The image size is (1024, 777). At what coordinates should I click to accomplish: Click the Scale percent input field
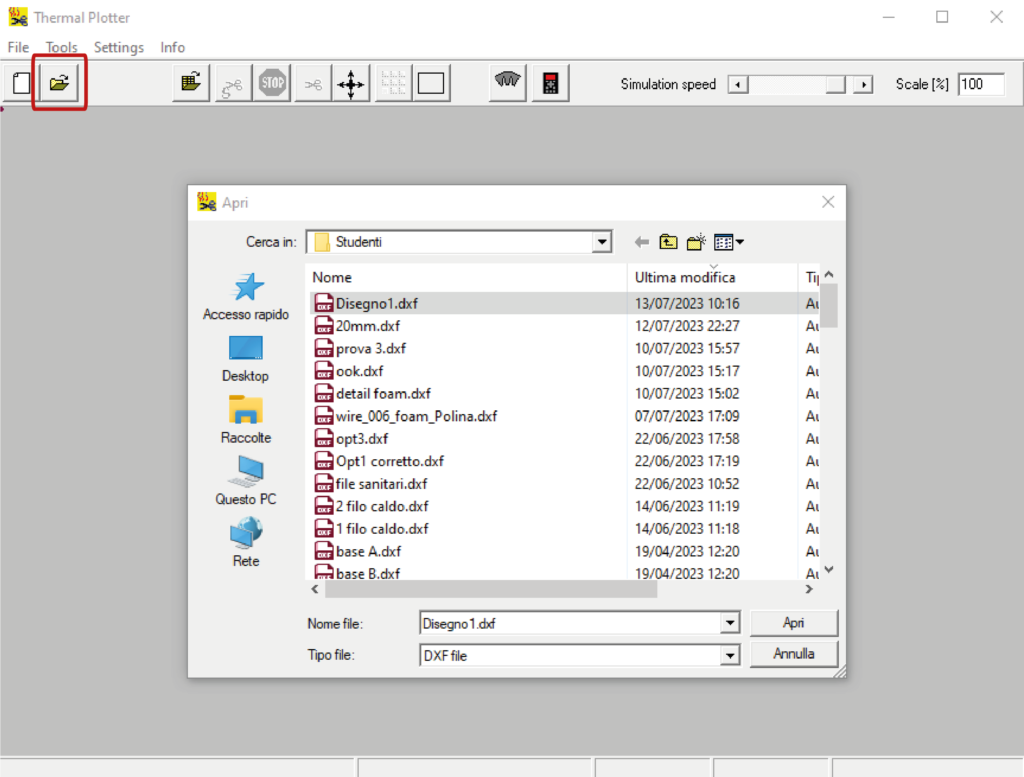coord(980,84)
